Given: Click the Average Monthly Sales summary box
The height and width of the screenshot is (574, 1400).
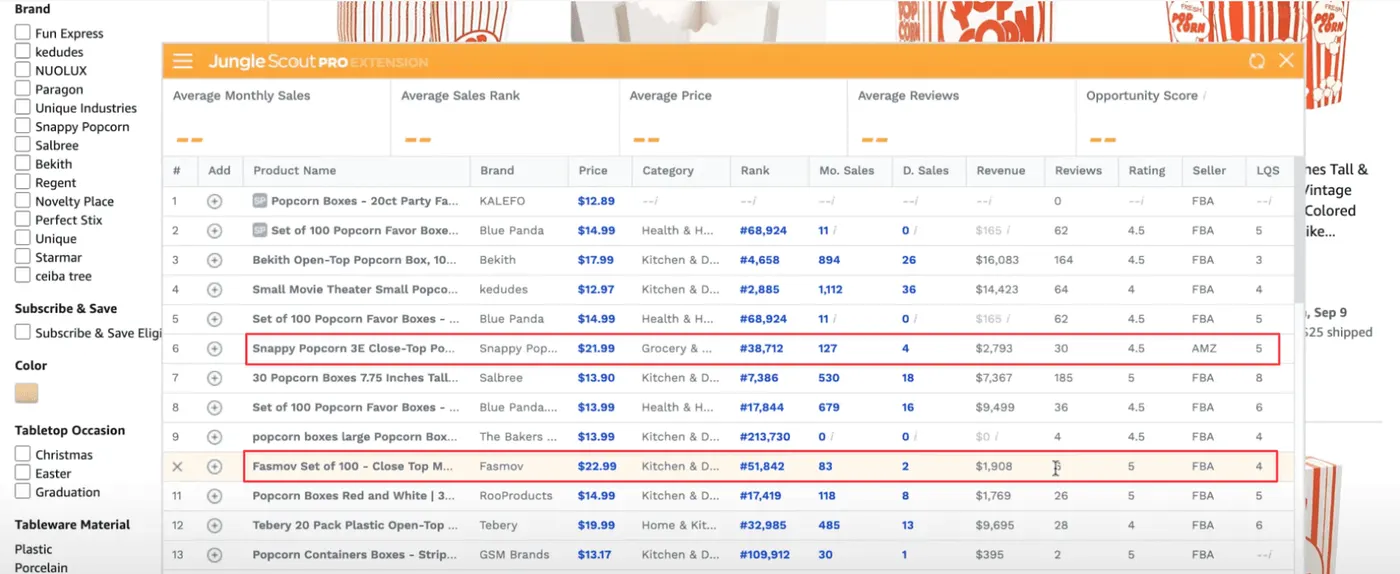Looking at the screenshot, I should pyautogui.click(x=277, y=117).
